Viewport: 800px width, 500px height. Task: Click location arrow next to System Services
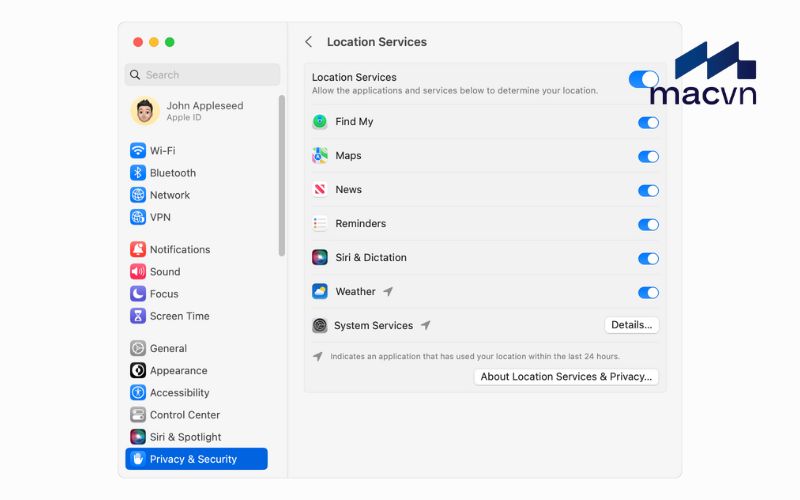point(426,325)
